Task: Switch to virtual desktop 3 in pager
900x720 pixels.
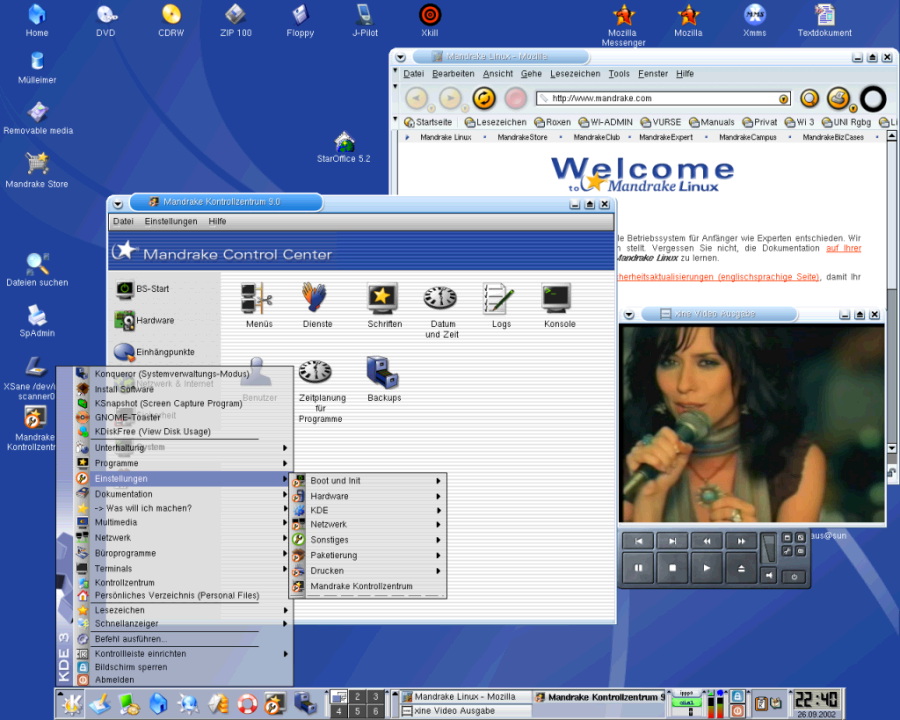Action: point(375,696)
